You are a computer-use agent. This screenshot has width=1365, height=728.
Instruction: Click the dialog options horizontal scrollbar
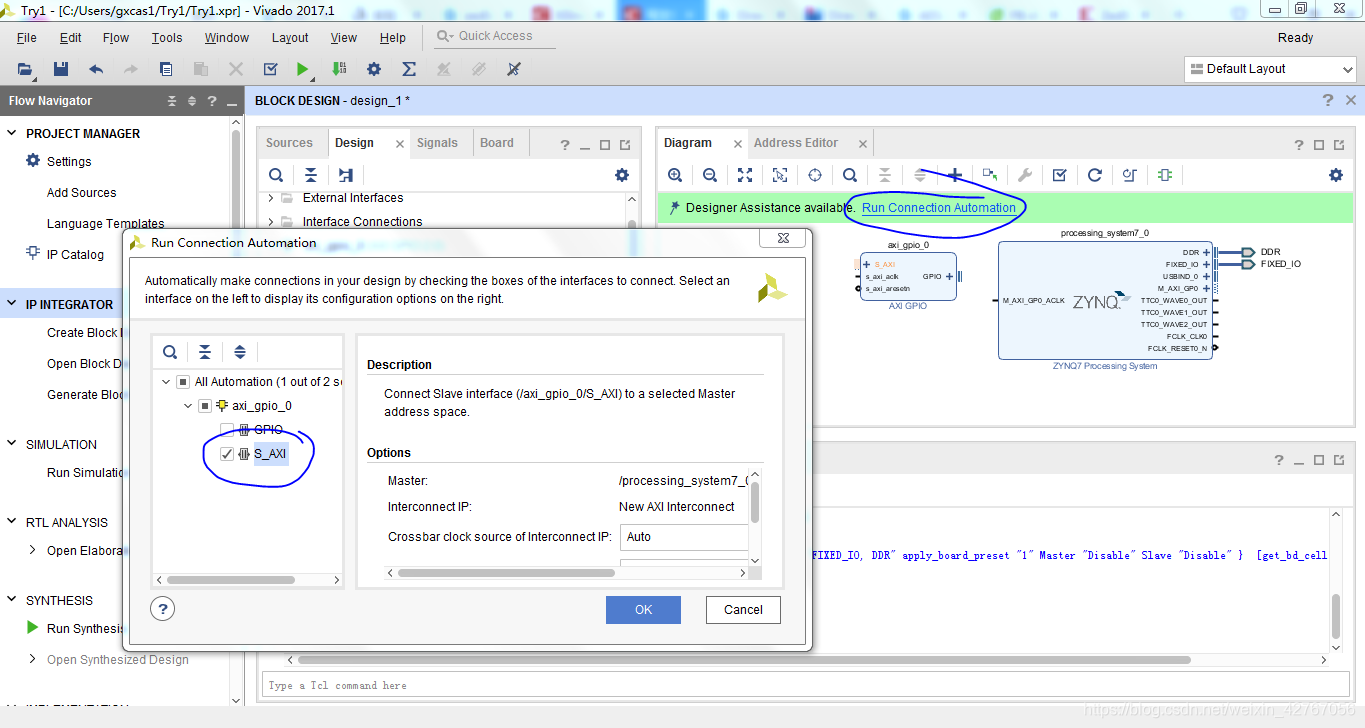point(506,573)
